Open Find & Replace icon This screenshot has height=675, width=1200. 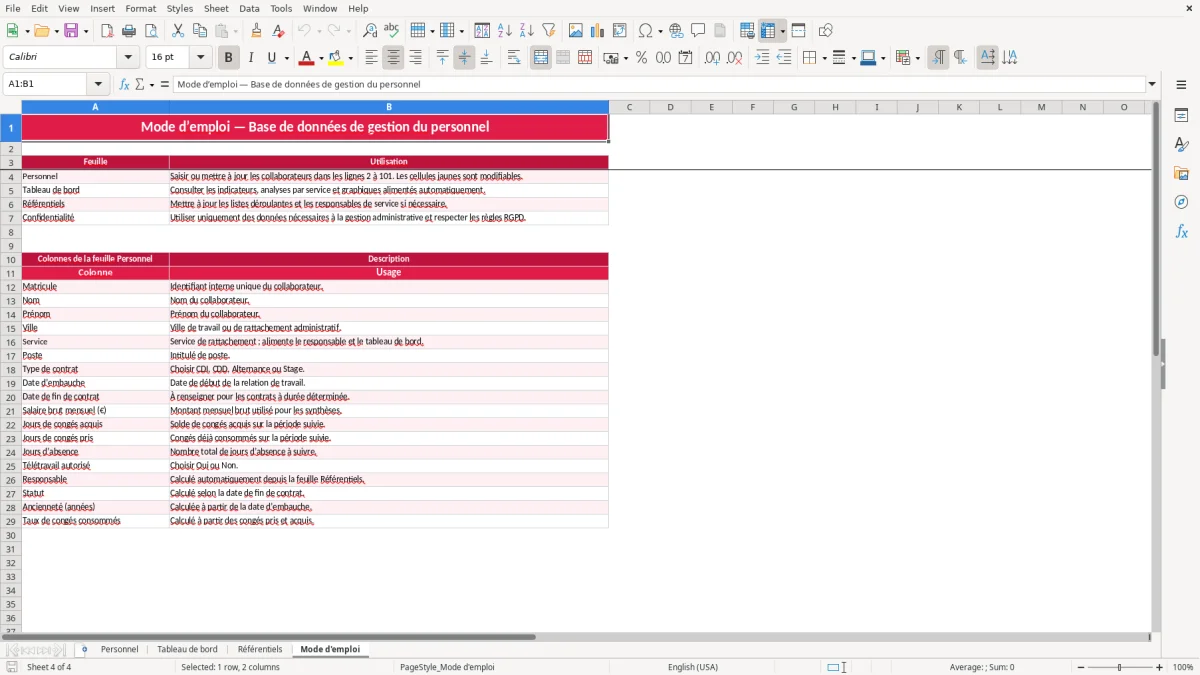tap(370, 31)
